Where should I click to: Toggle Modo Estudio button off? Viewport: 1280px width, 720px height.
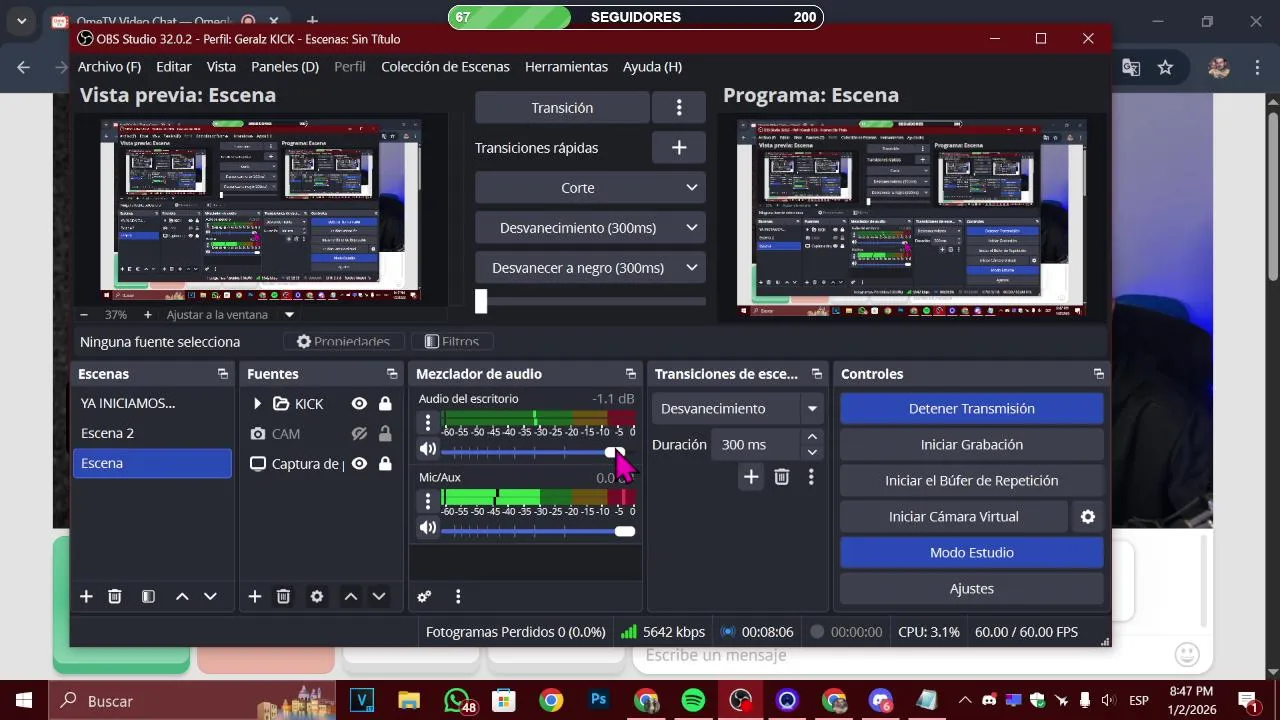coord(971,552)
